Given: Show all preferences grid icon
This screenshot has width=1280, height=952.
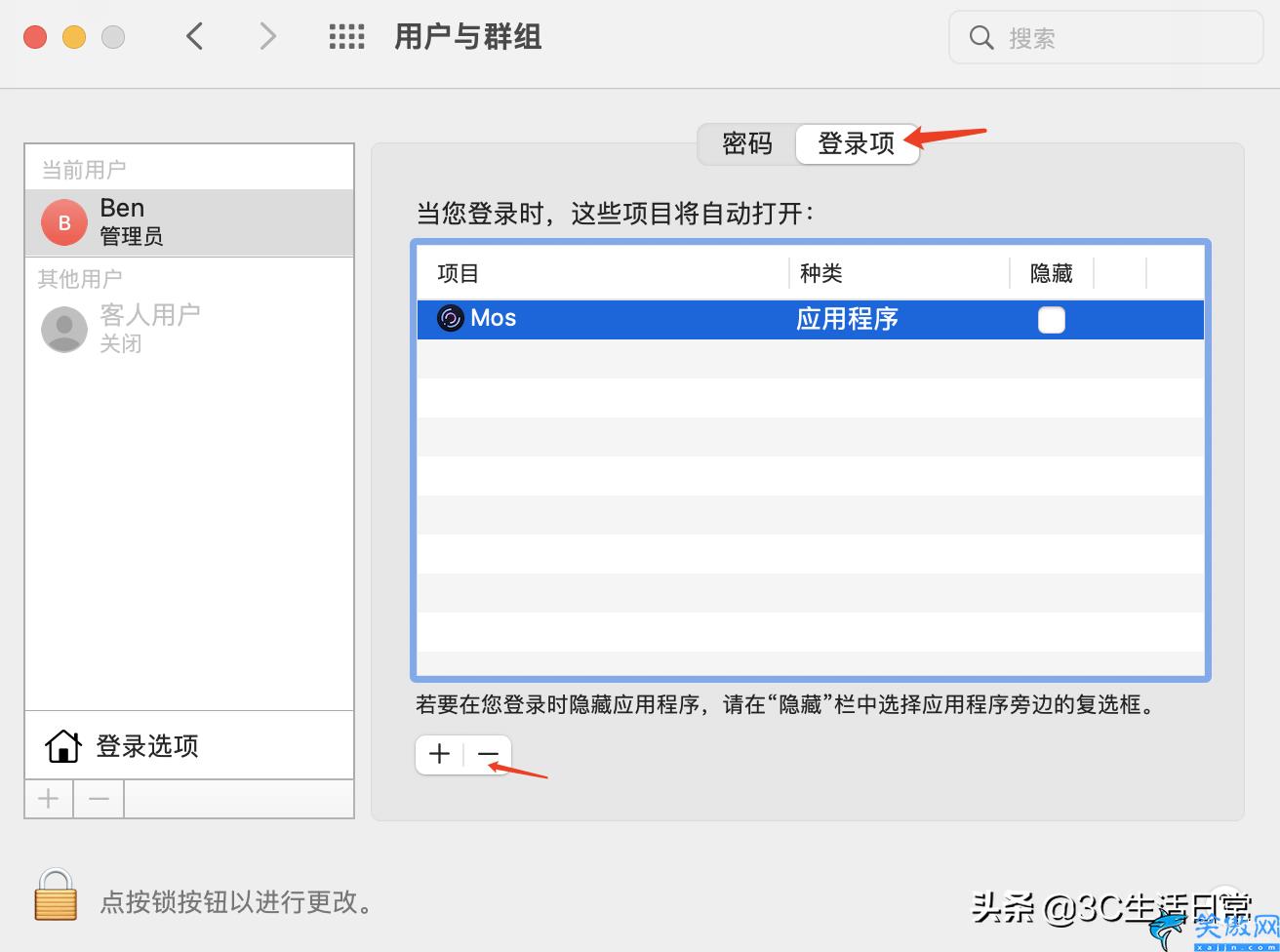Looking at the screenshot, I should click(346, 37).
